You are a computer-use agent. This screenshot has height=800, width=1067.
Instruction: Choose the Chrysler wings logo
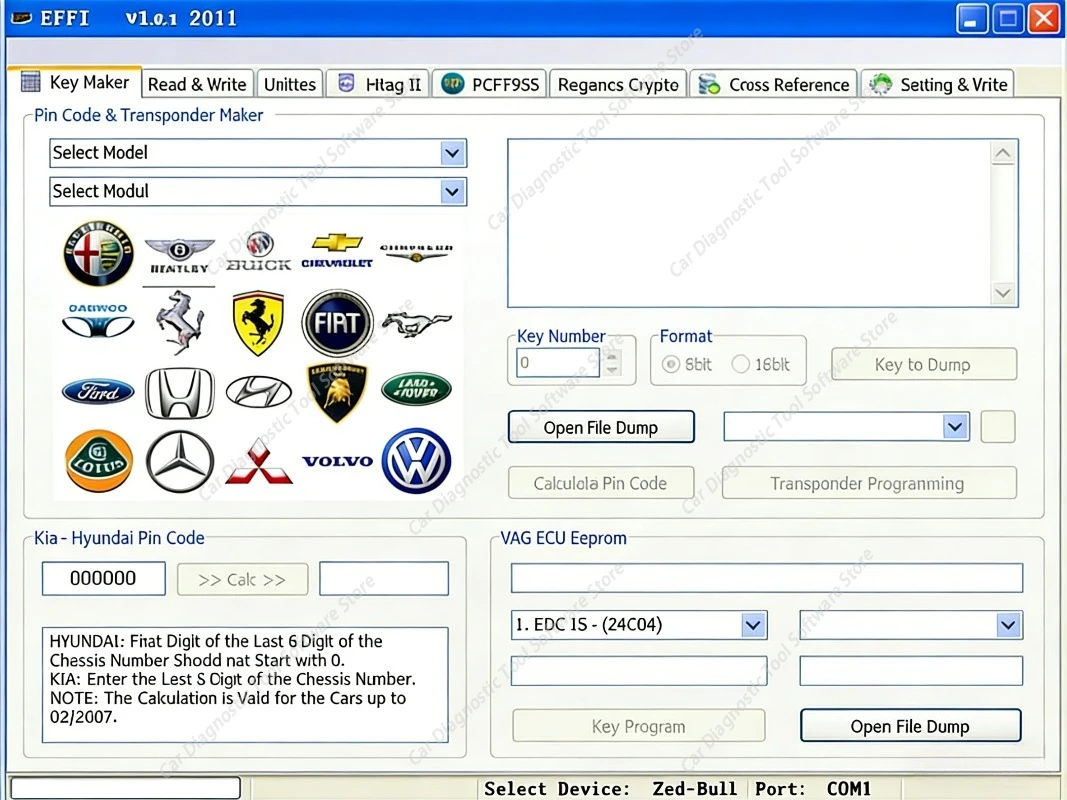(x=416, y=252)
